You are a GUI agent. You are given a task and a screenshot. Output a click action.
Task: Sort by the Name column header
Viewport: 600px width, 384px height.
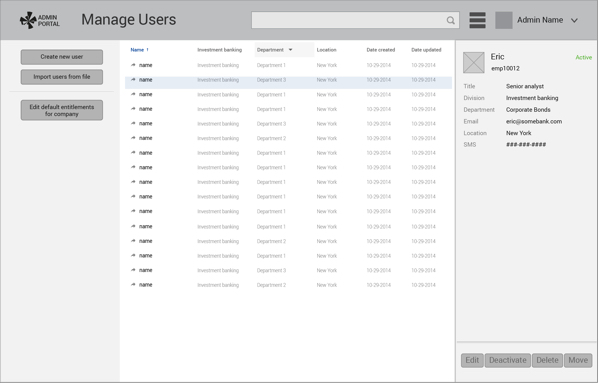tap(137, 50)
